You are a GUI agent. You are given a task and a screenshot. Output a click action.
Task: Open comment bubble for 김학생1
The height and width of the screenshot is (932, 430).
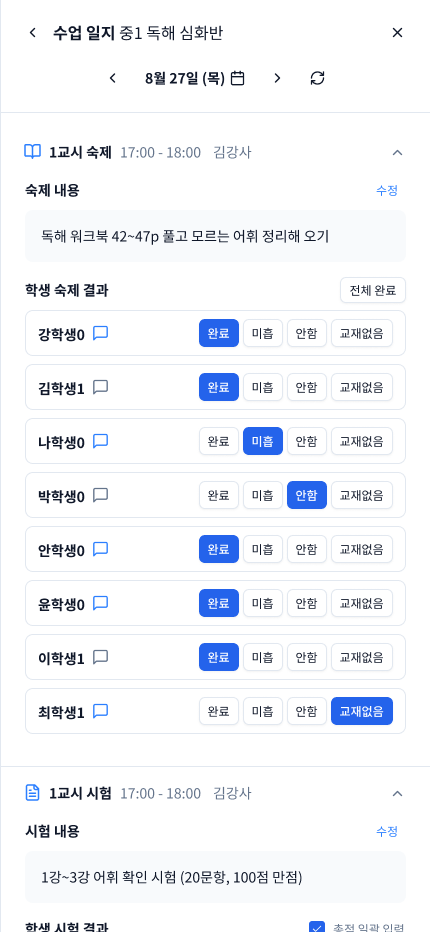[101, 387]
